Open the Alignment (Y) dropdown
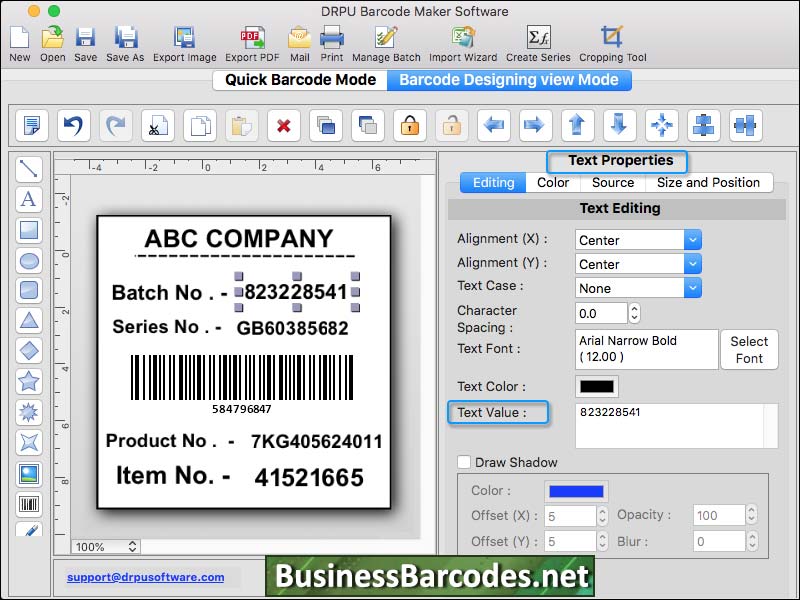Image resolution: width=800 pixels, height=600 pixels. point(637,263)
